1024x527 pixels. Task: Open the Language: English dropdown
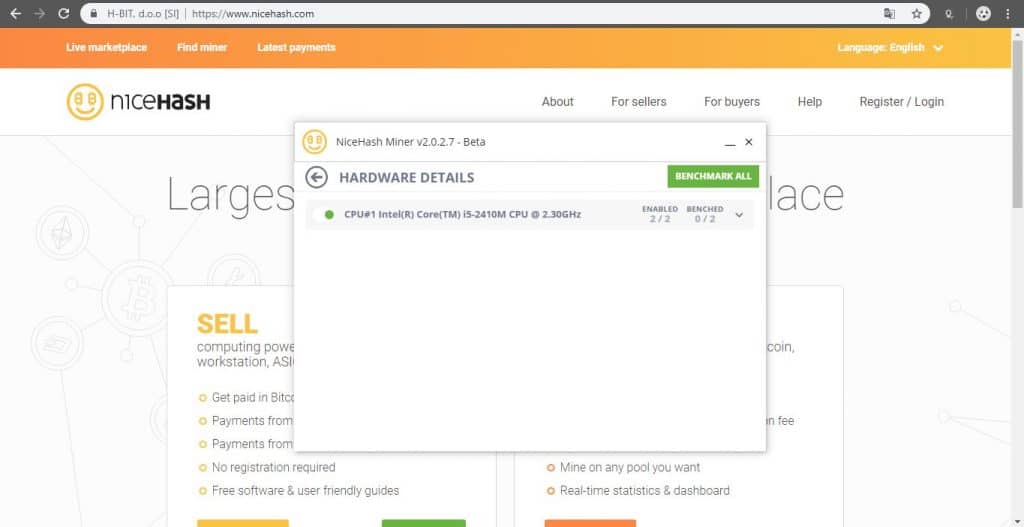click(x=890, y=48)
